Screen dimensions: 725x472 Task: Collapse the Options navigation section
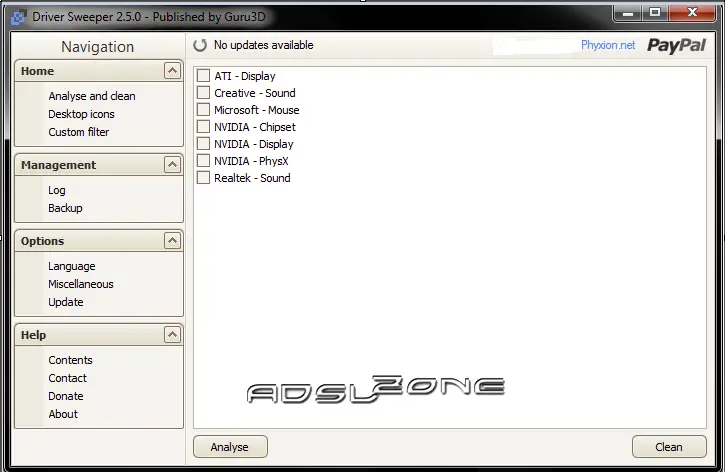[172, 240]
